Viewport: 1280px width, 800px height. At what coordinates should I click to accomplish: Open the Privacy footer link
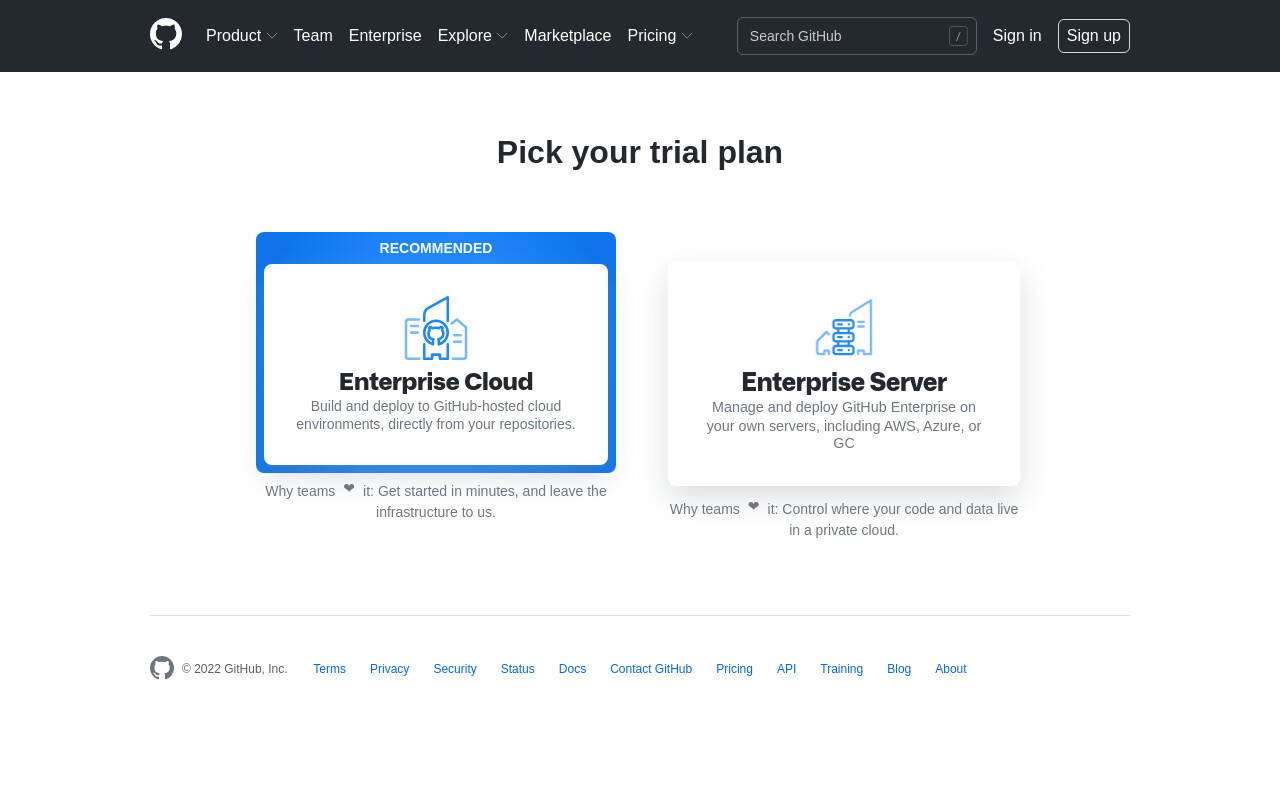[389, 669]
